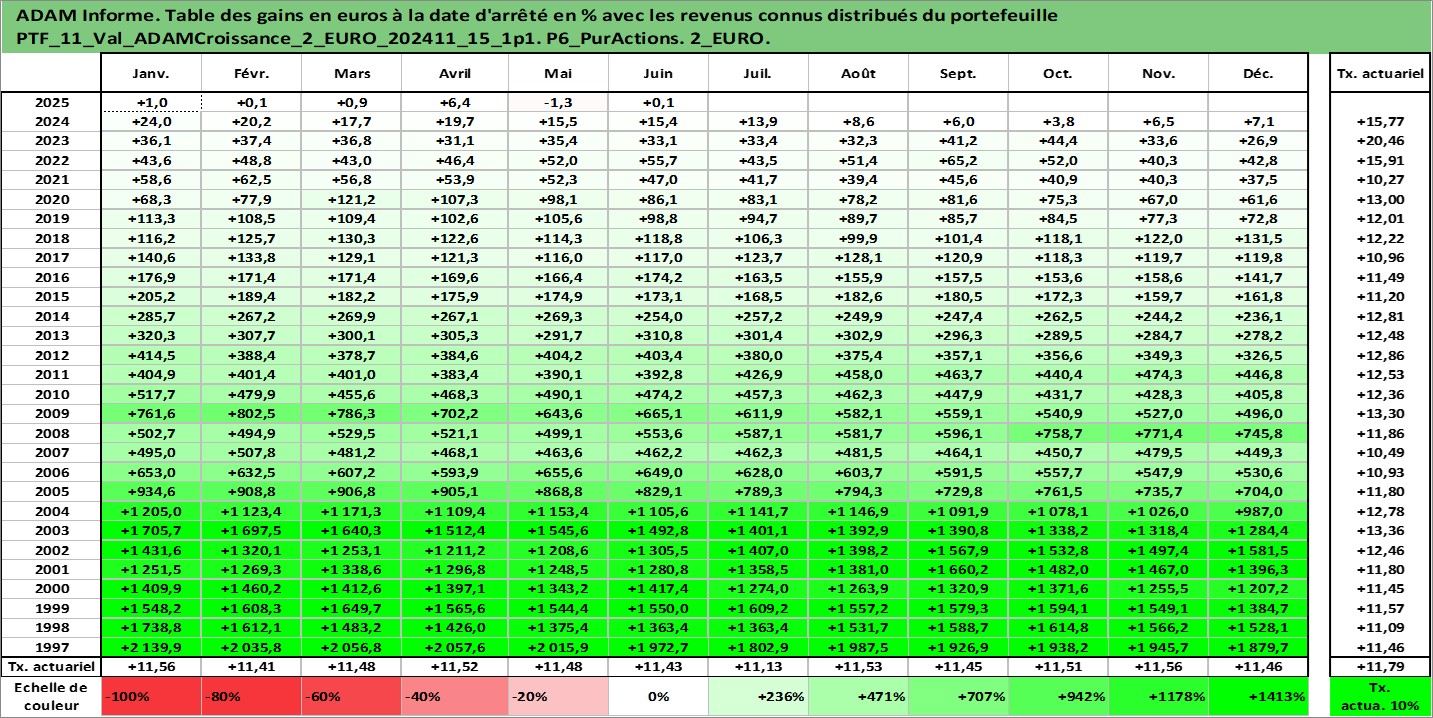
Task: Select the +10,27 actuarial rate for 2021
Action: pos(1381,180)
